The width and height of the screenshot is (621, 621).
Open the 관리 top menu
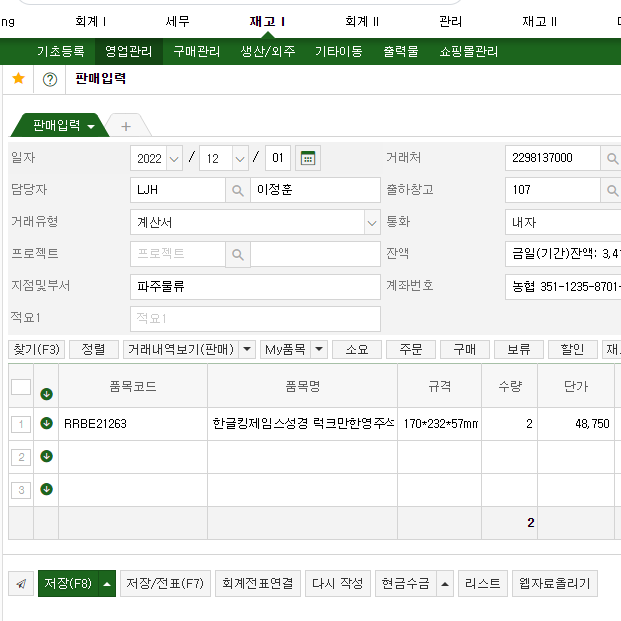coord(450,21)
